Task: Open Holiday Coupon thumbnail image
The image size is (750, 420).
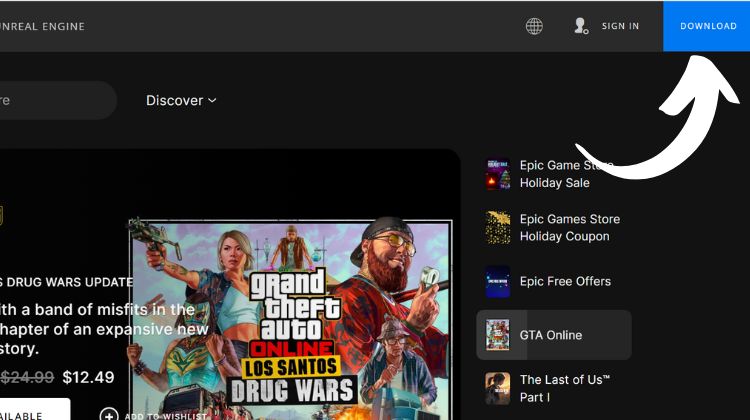Action: (497, 228)
